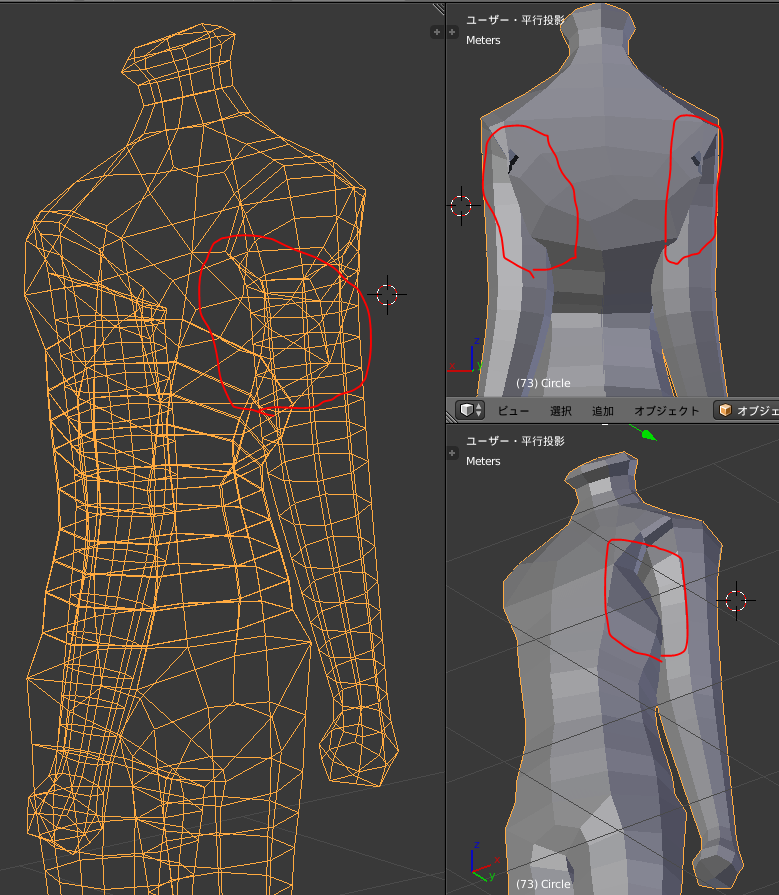Screen dimensions: 779x895
Task: Open the 選択 (Select) menu
Action: 561,411
